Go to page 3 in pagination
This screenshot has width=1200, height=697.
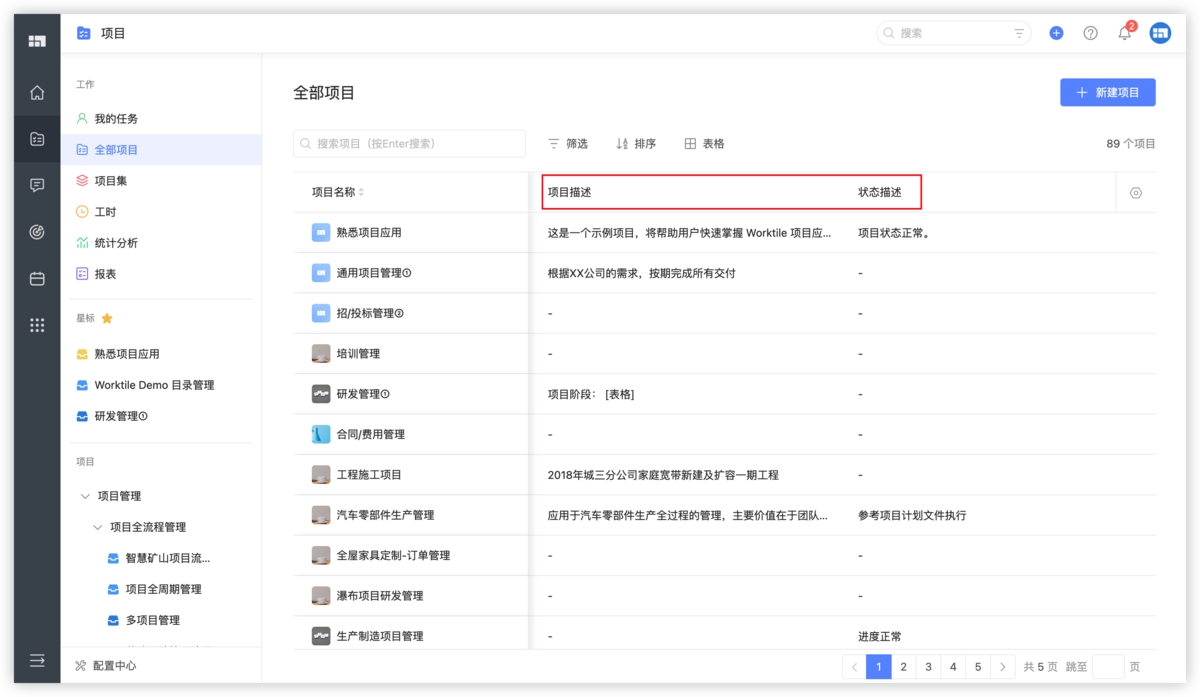click(x=928, y=667)
